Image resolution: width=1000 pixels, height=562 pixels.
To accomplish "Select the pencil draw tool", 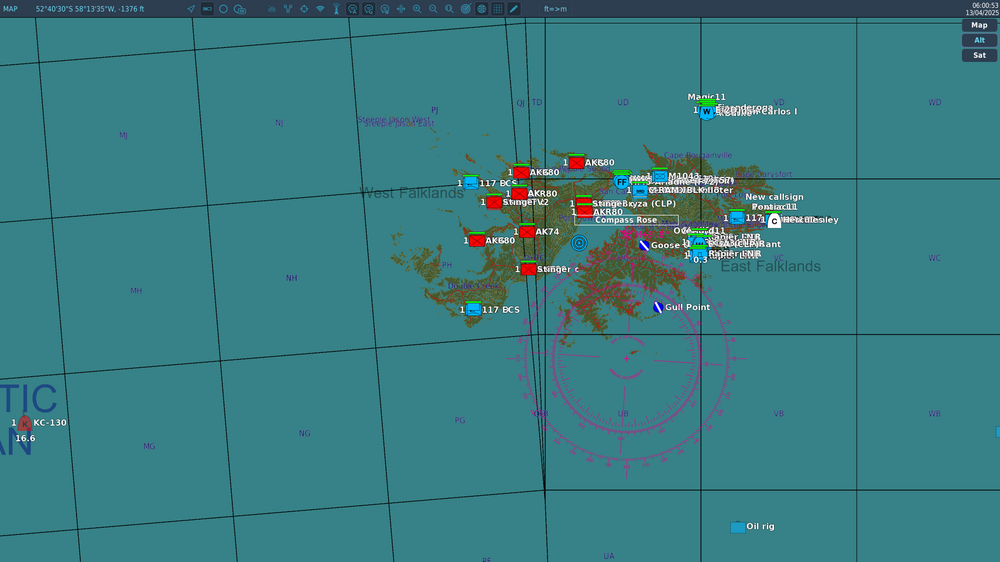I will [x=514, y=9].
